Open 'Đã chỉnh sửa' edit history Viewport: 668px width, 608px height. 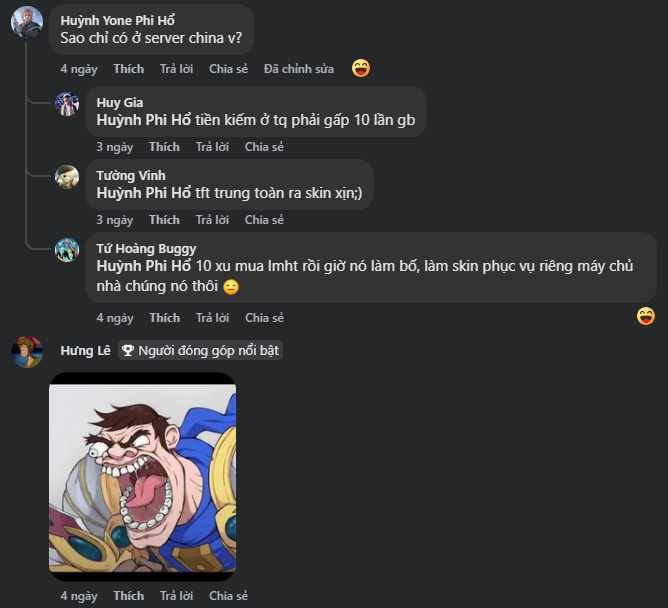tap(299, 69)
